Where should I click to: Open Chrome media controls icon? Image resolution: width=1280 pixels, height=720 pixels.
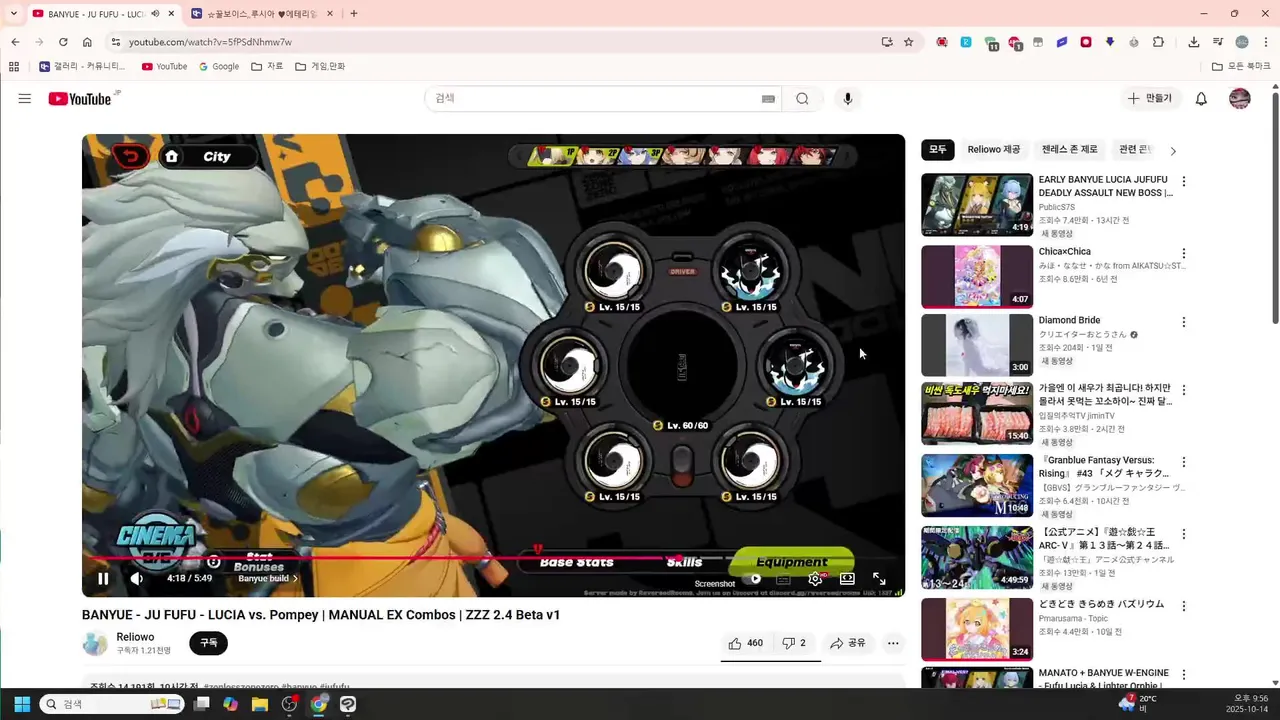tap(1217, 42)
